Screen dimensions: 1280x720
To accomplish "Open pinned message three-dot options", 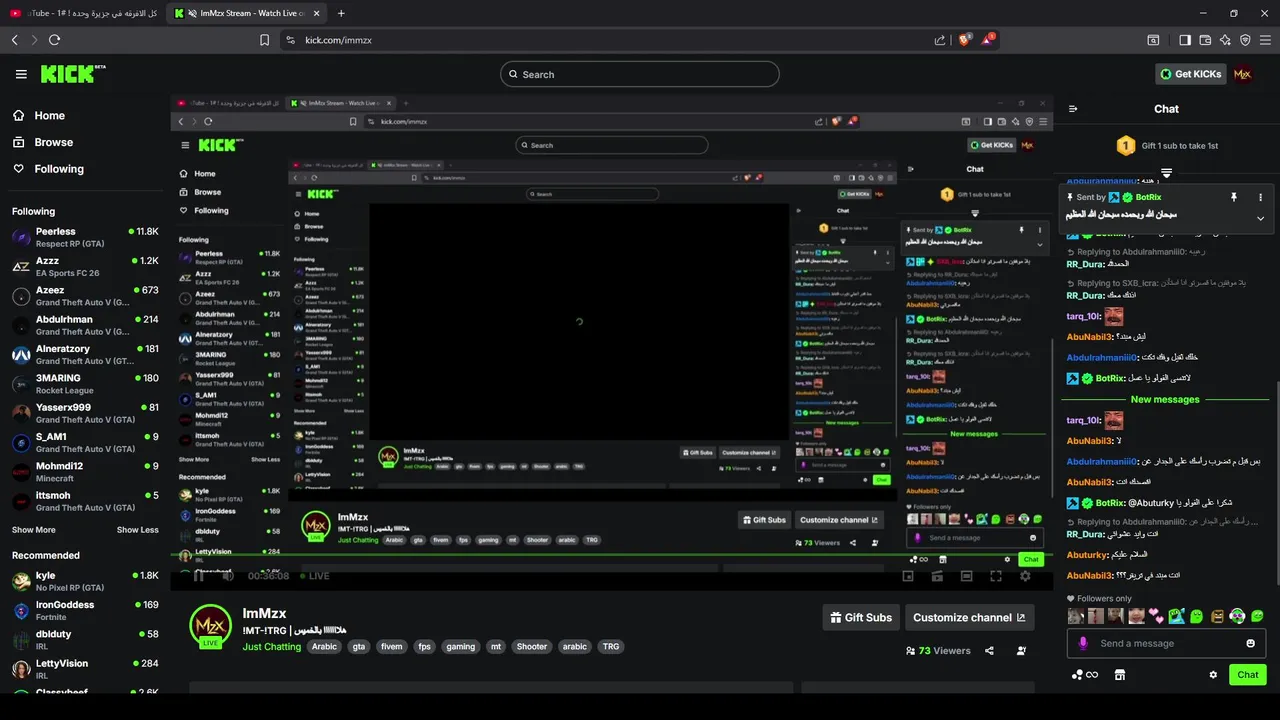I will 1260,197.
